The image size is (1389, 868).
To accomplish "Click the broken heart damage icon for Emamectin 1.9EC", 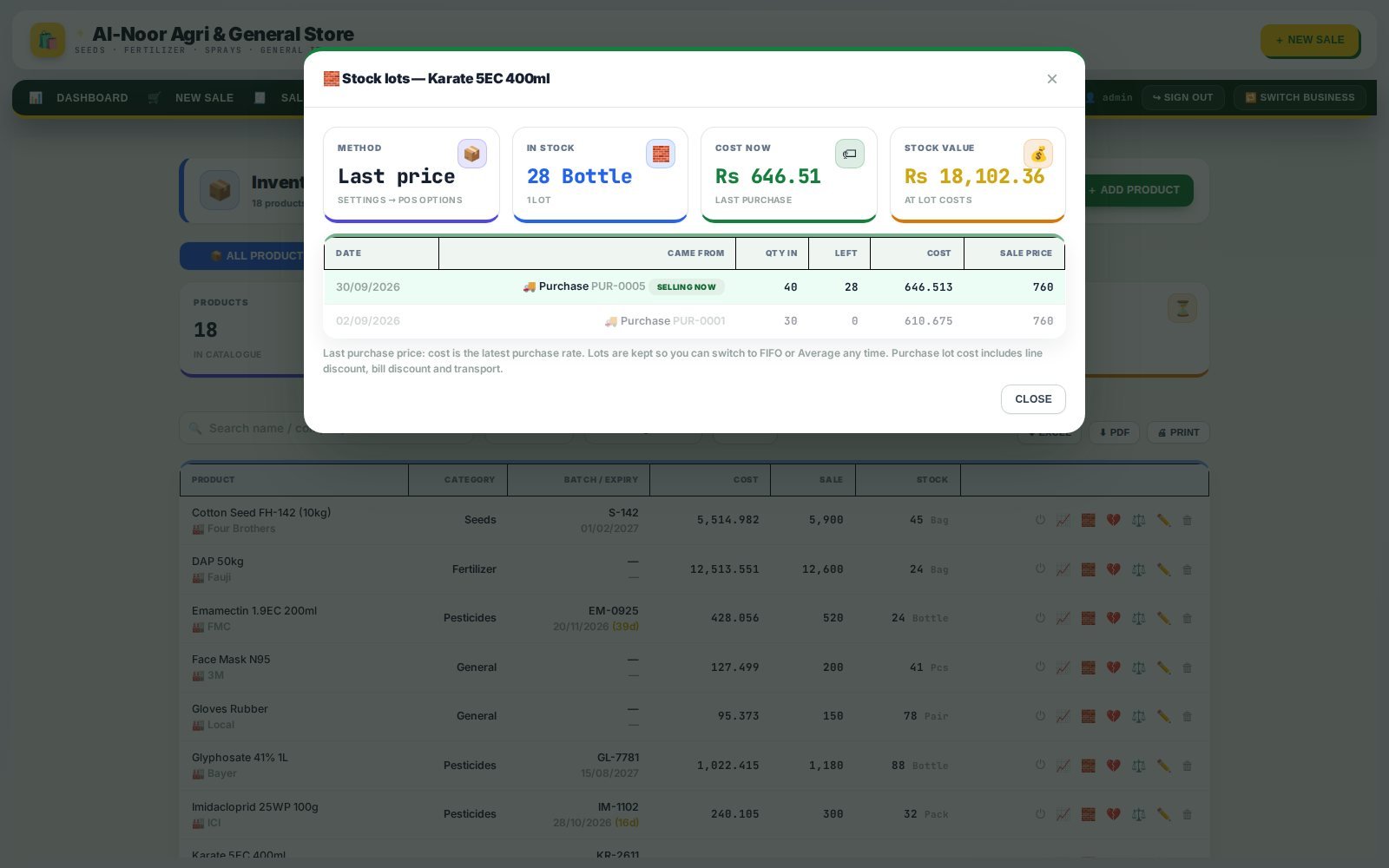I will pyautogui.click(x=1114, y=619).
